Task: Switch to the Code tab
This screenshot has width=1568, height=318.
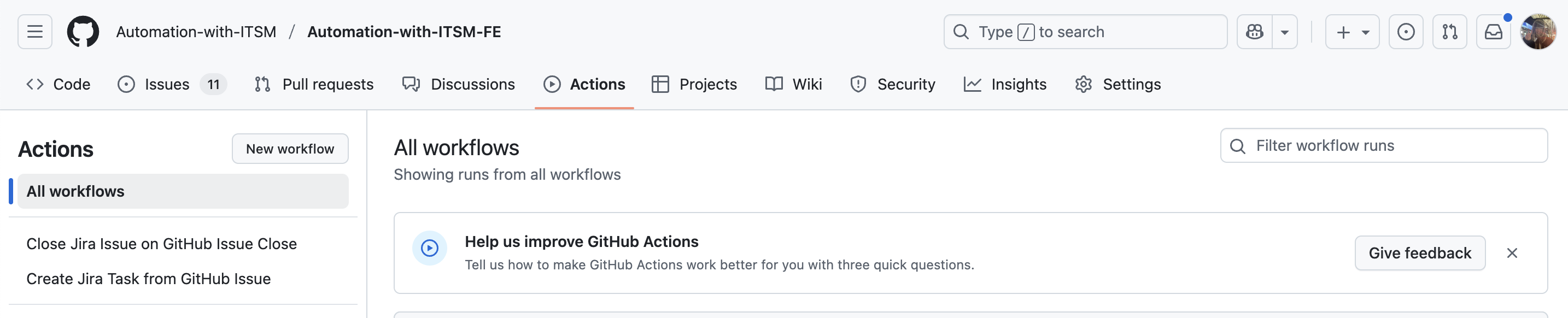Action: point(58,84)
